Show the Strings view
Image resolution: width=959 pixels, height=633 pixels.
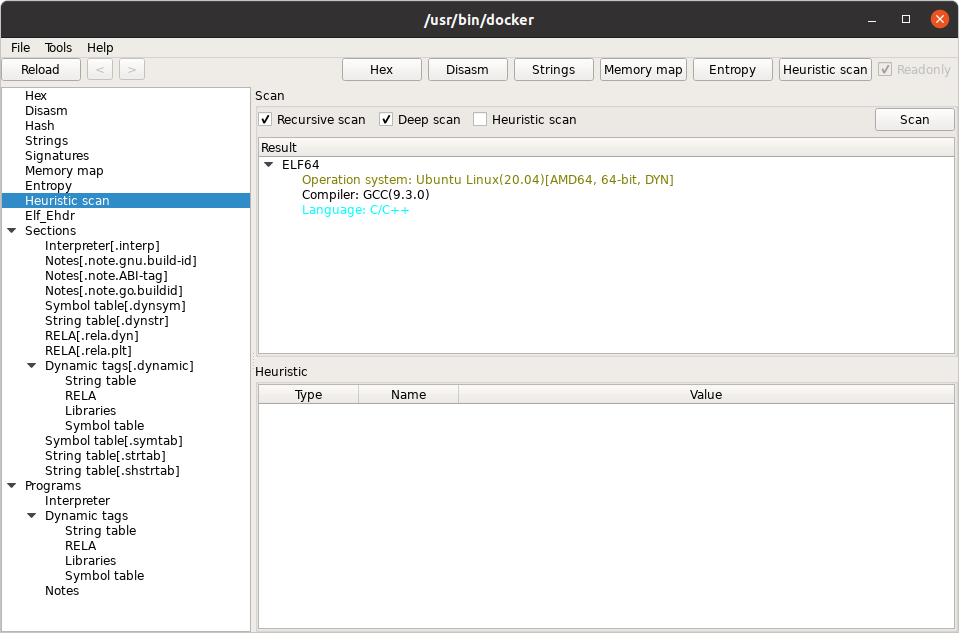click(x=553, y=69)
